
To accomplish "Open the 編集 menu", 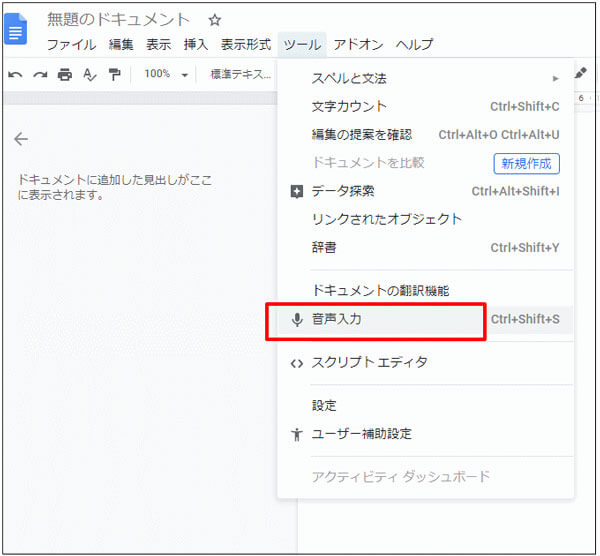I will (x=121, y=45).
